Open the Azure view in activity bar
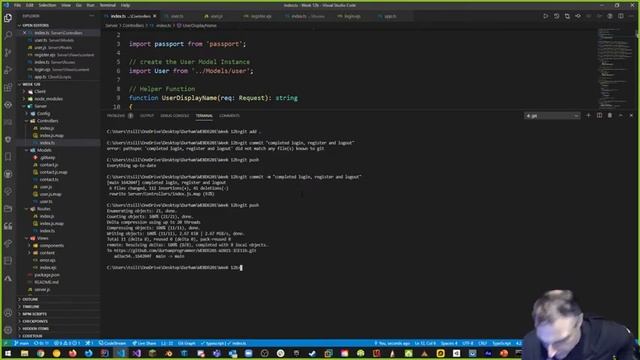This screenshot has width=640, height=360. click(8, 278)
